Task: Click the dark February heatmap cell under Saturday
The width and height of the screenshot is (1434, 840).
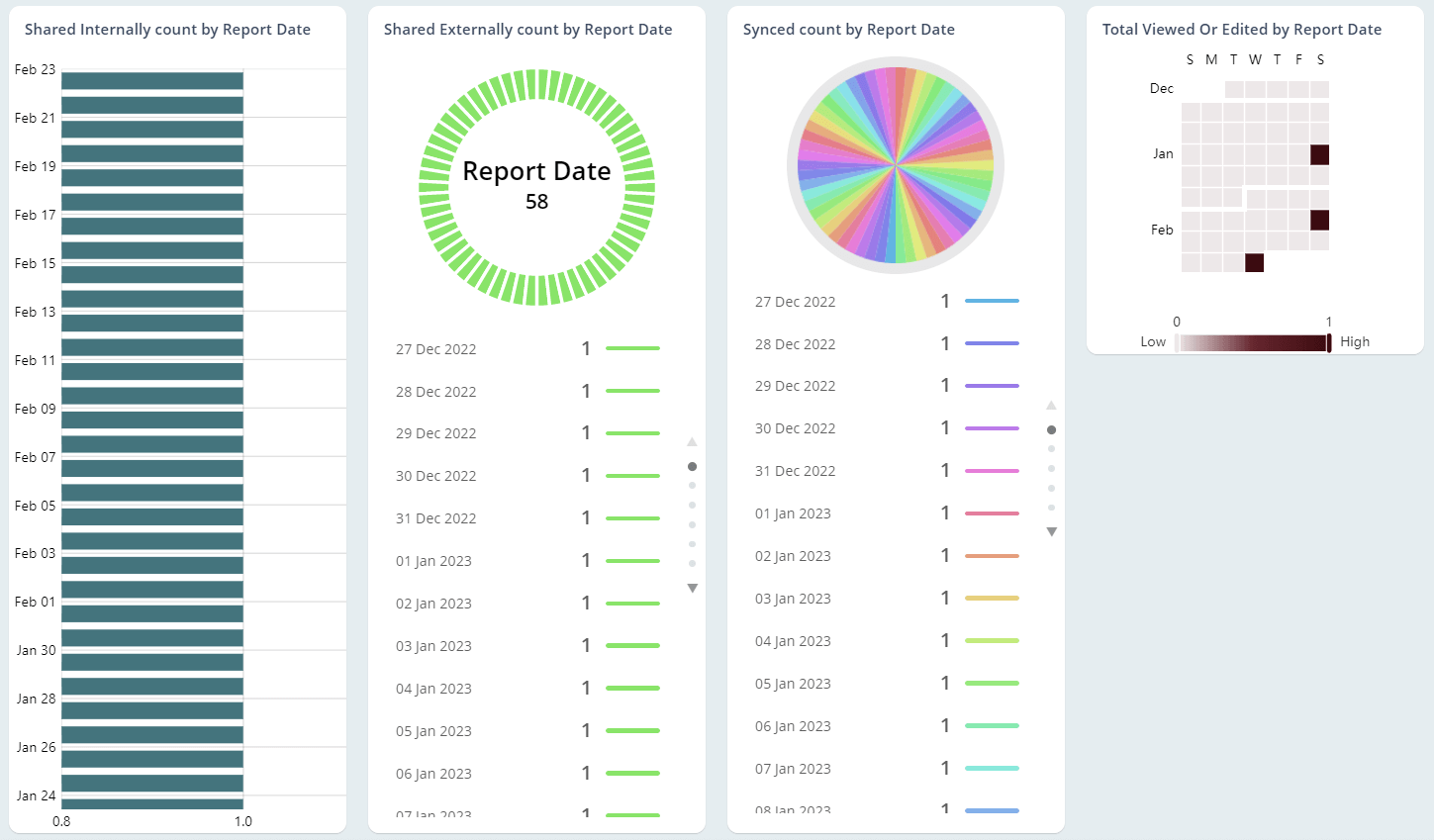Action: tap(1320, 220)
